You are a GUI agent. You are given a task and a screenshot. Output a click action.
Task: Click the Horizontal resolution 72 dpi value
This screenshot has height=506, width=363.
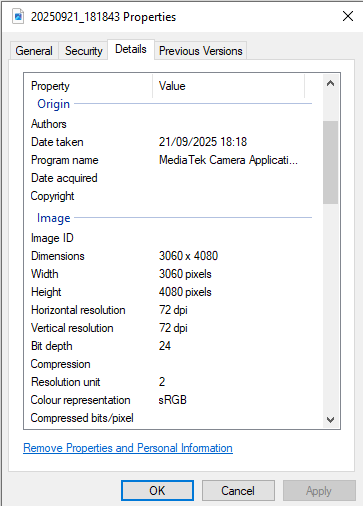(173, 310)
